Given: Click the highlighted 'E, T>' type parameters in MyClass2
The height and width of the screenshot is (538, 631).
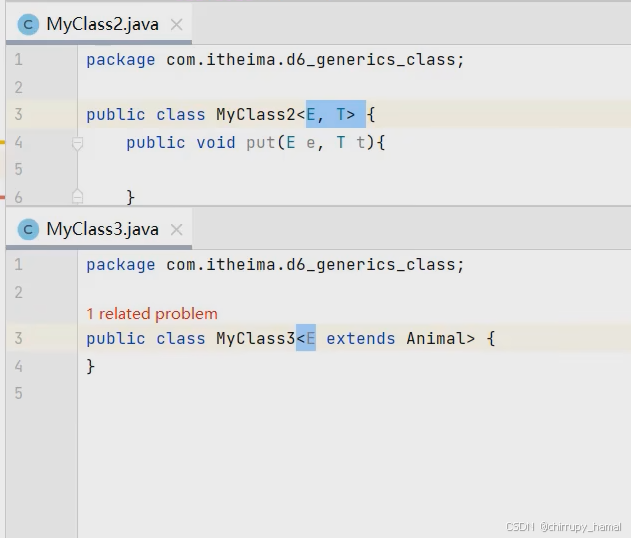Looking at the screenshot, I should tap(336, 114).
